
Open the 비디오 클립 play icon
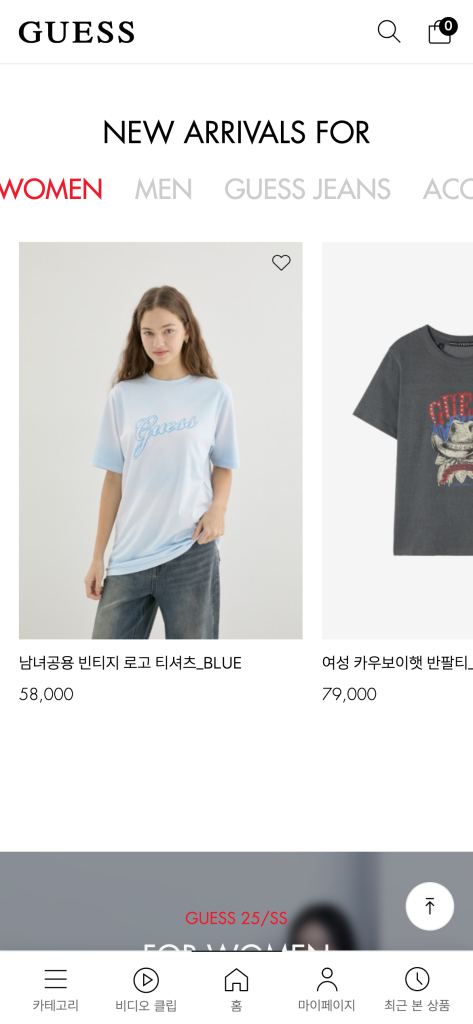[x=146, y=980]
